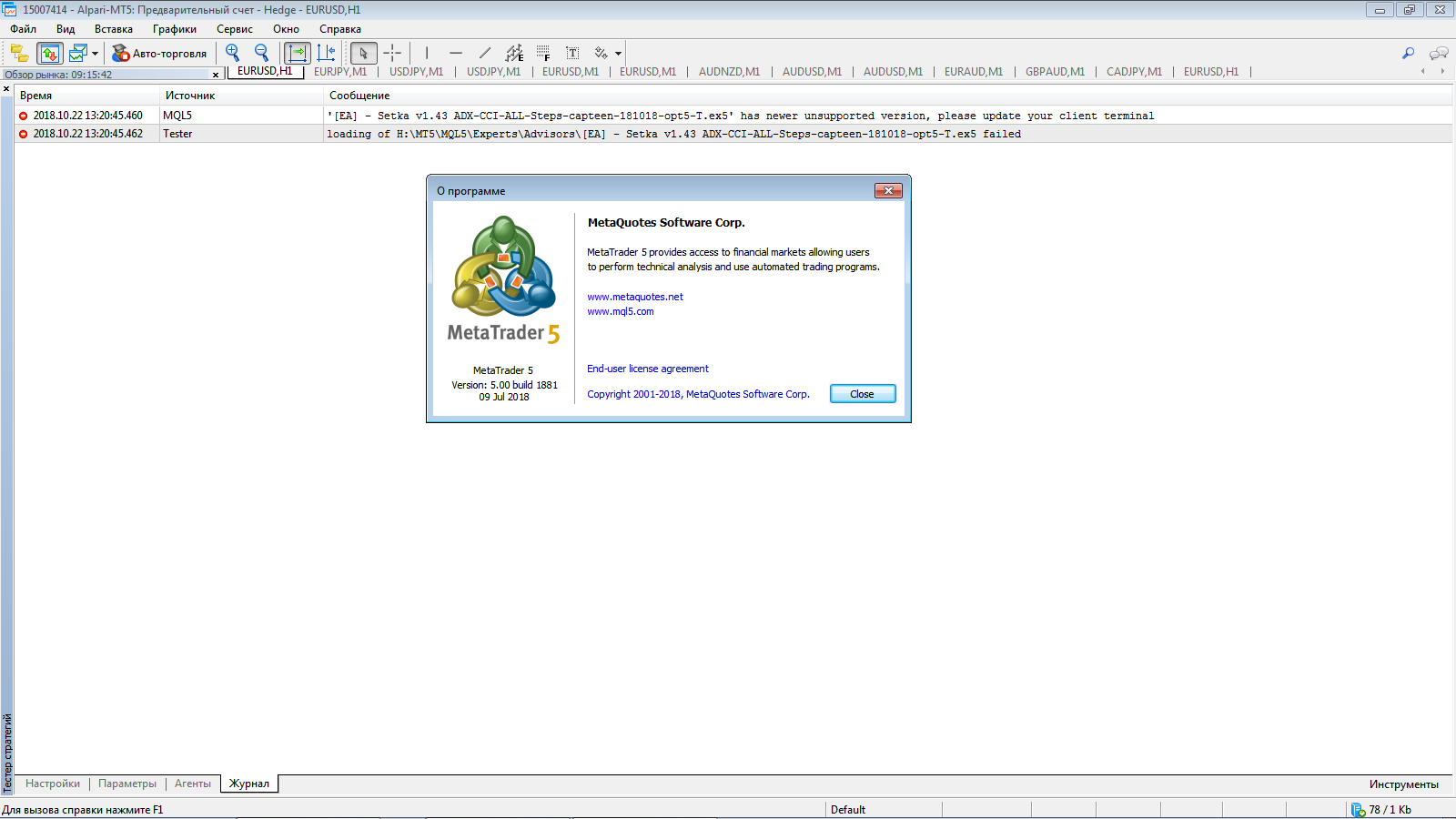The image size is (1456, 819).
Task: Close the О программе dialog with X
Action: click(x=888, y=190)
